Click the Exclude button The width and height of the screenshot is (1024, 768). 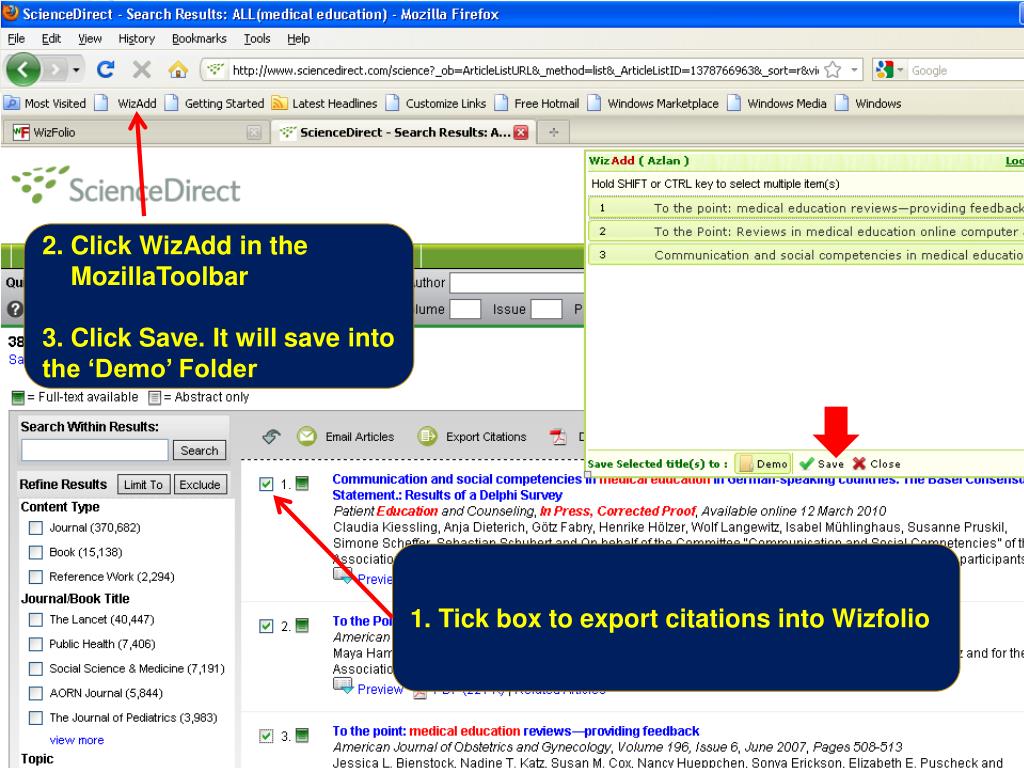200,485
